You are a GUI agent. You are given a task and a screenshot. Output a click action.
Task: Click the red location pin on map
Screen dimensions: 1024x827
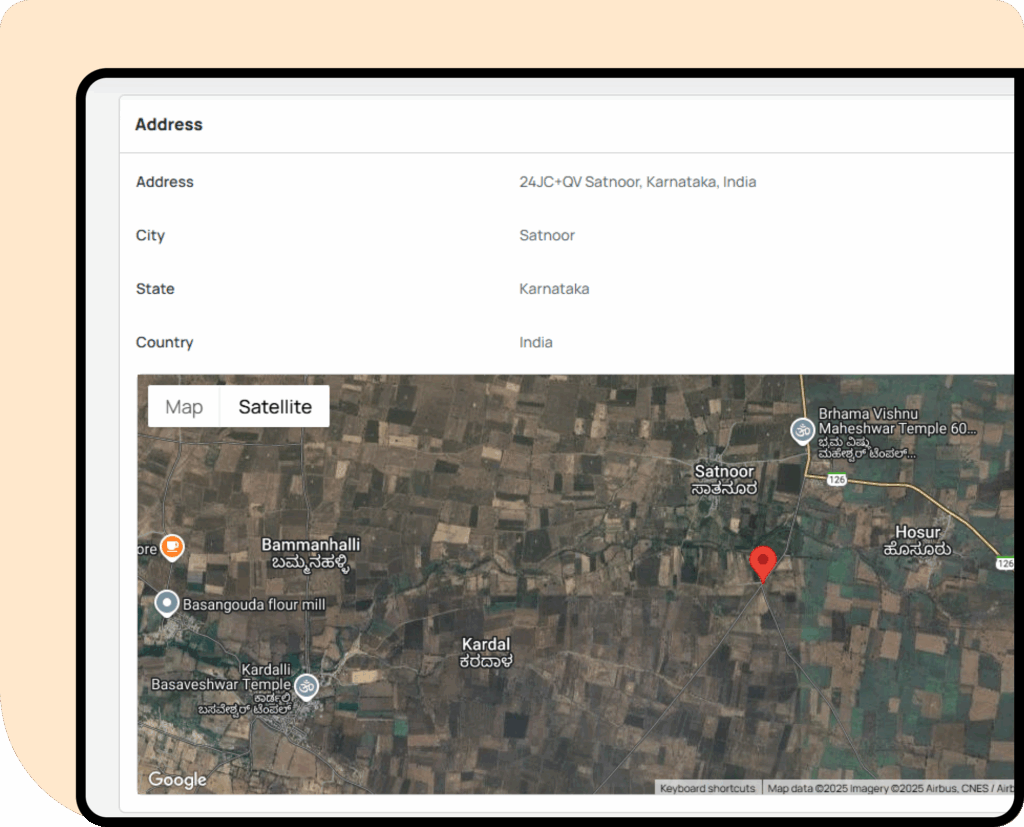(x=763, y=564)
